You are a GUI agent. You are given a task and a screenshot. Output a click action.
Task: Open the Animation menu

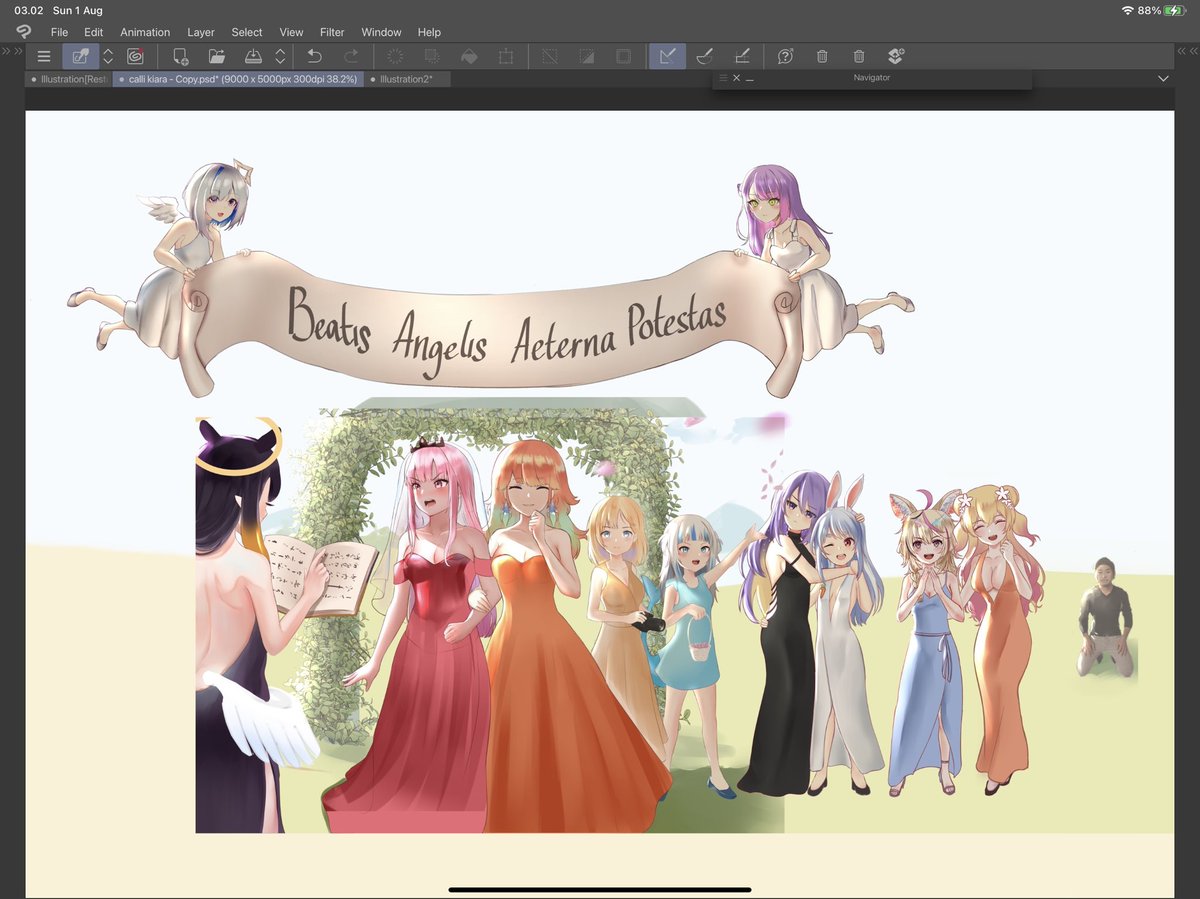[145, 32]
